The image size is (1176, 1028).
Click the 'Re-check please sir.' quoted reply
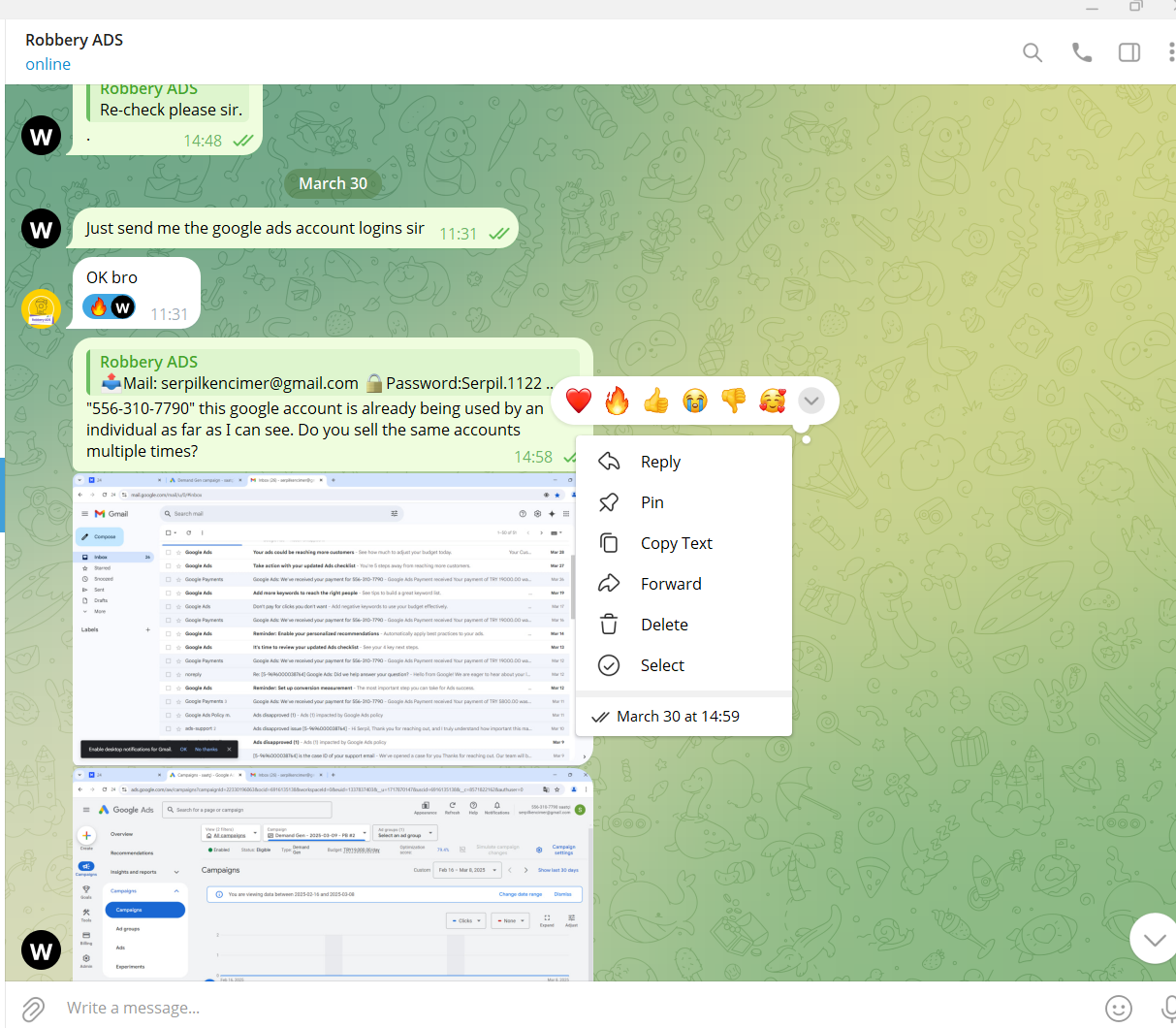pos(167,103)
